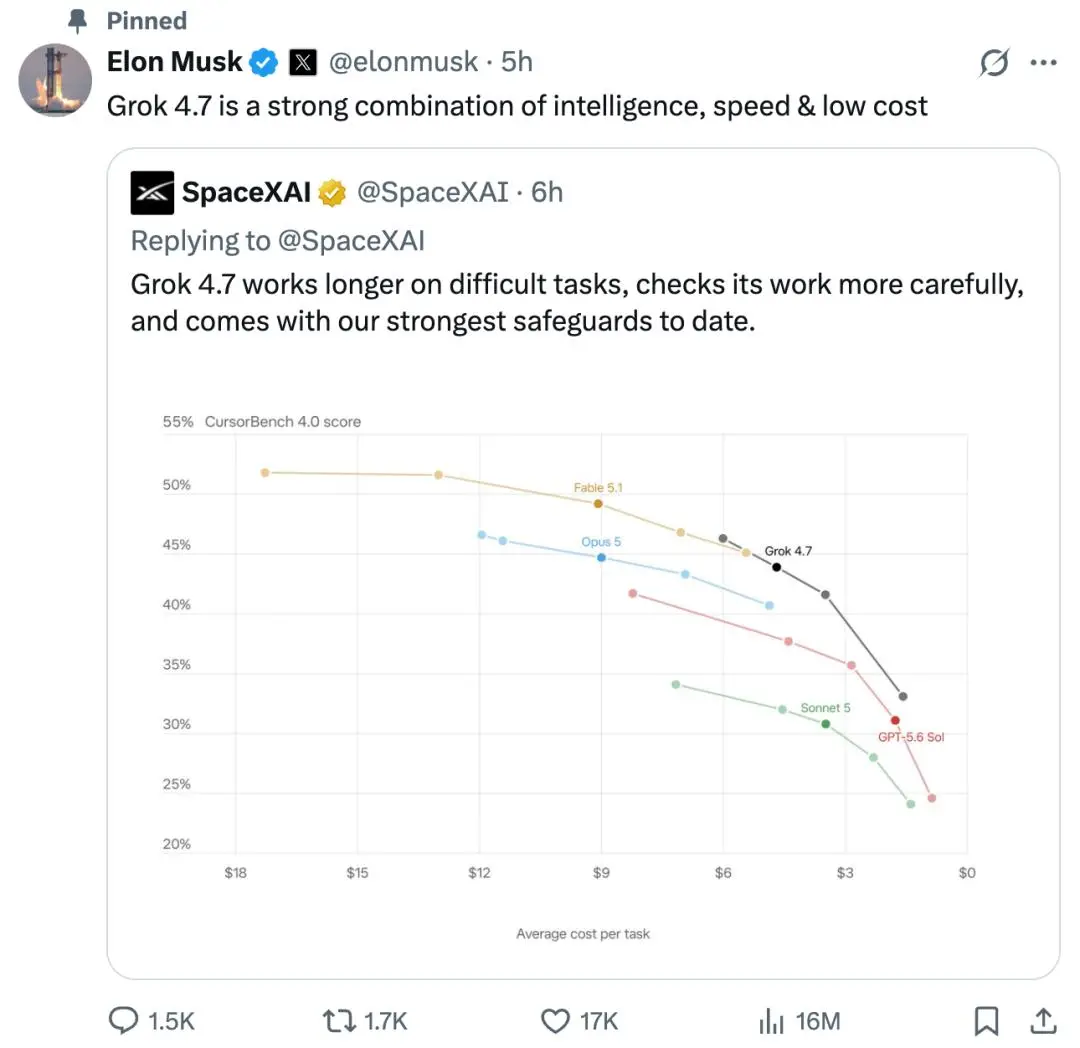Click SpaceXAI's gold verified badge

pos(332,193)
